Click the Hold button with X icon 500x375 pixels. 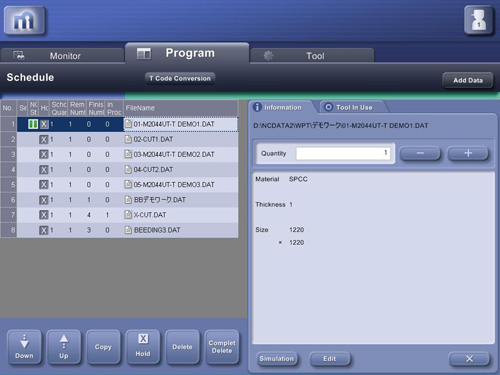point(143,347)
